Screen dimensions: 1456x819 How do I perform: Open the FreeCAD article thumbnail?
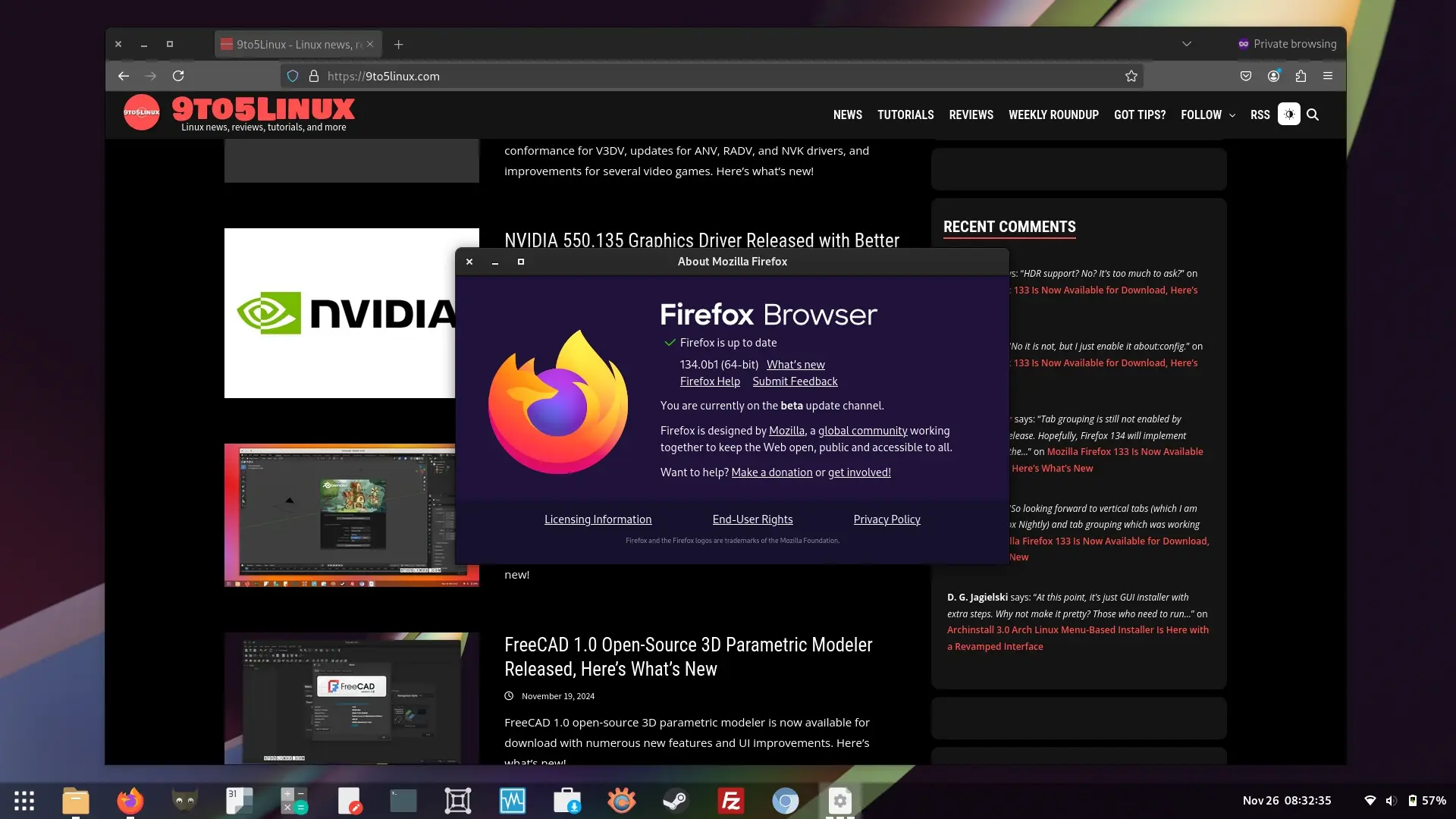(x=351, y=698)
